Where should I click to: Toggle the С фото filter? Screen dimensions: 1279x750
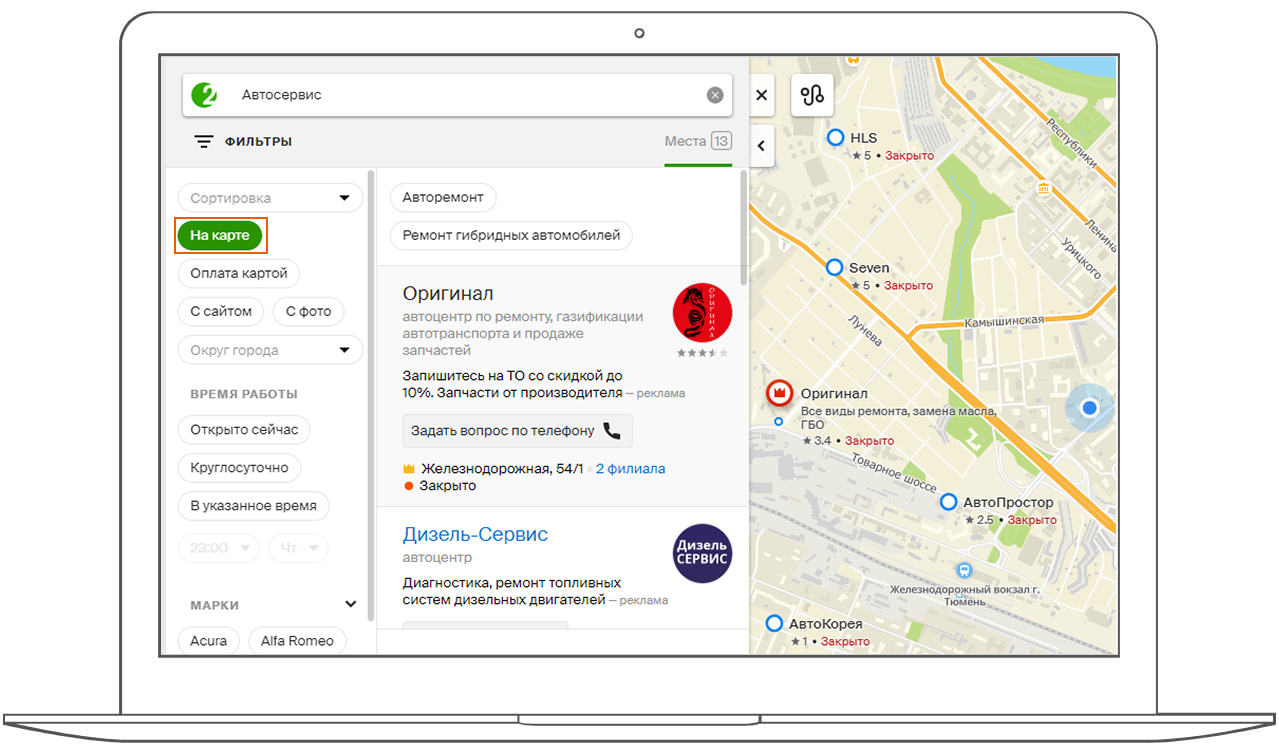pos(308,311)
